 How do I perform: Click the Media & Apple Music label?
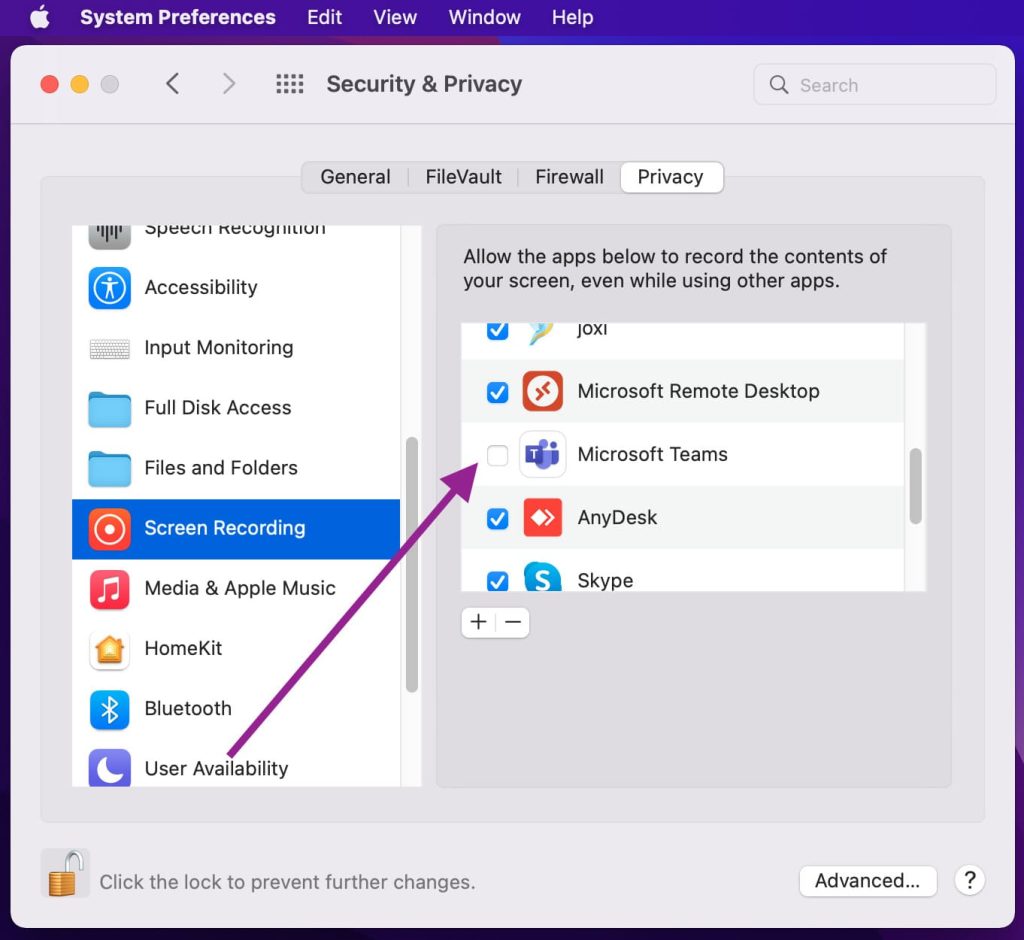[x=240, y=588]
